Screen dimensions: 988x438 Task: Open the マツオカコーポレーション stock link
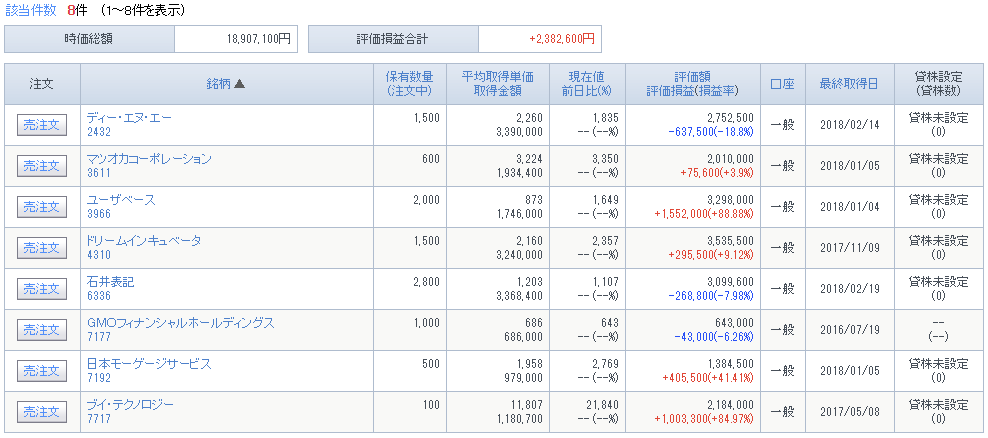(149, 159)
